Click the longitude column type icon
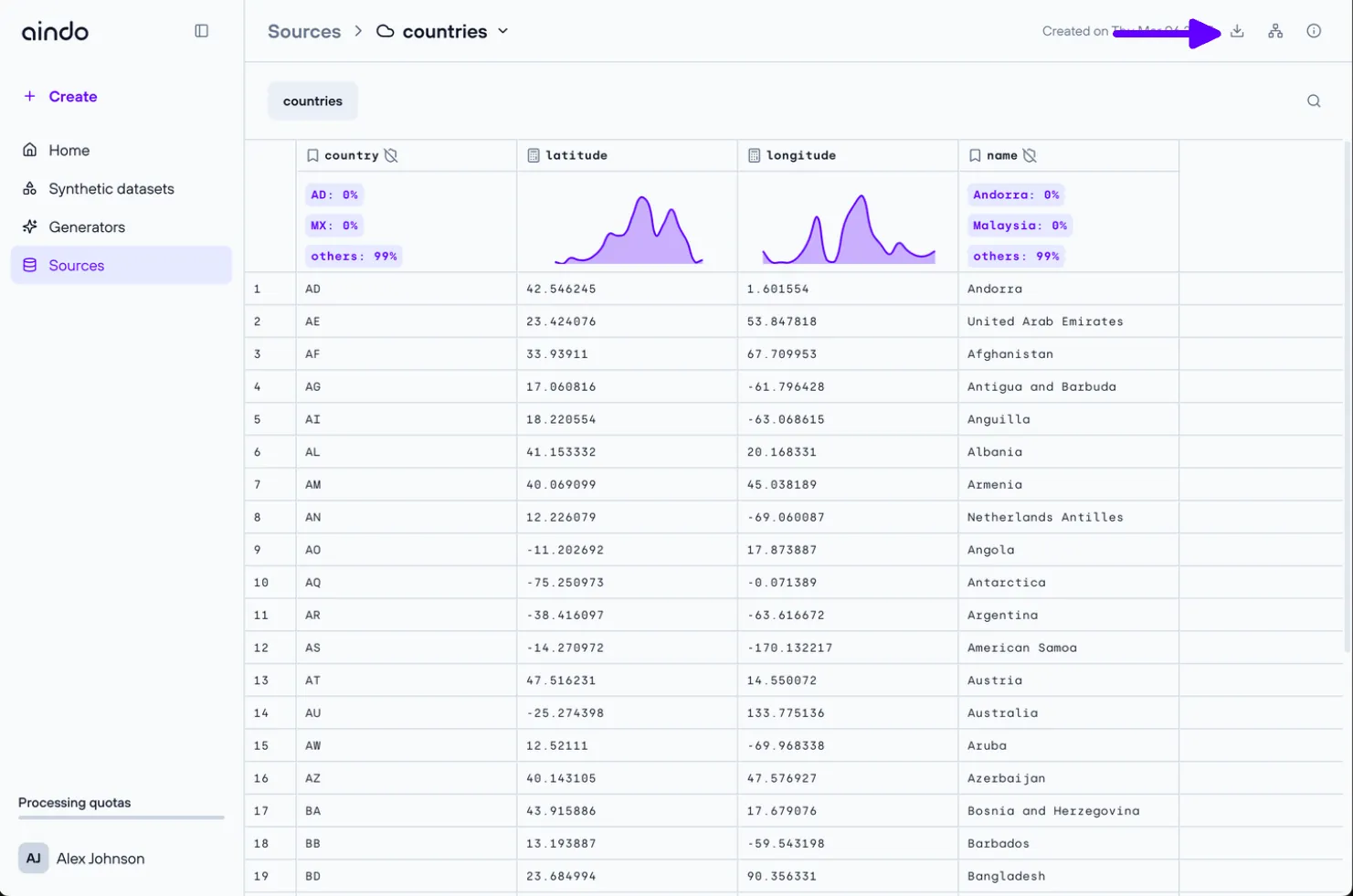 (754, 155)
